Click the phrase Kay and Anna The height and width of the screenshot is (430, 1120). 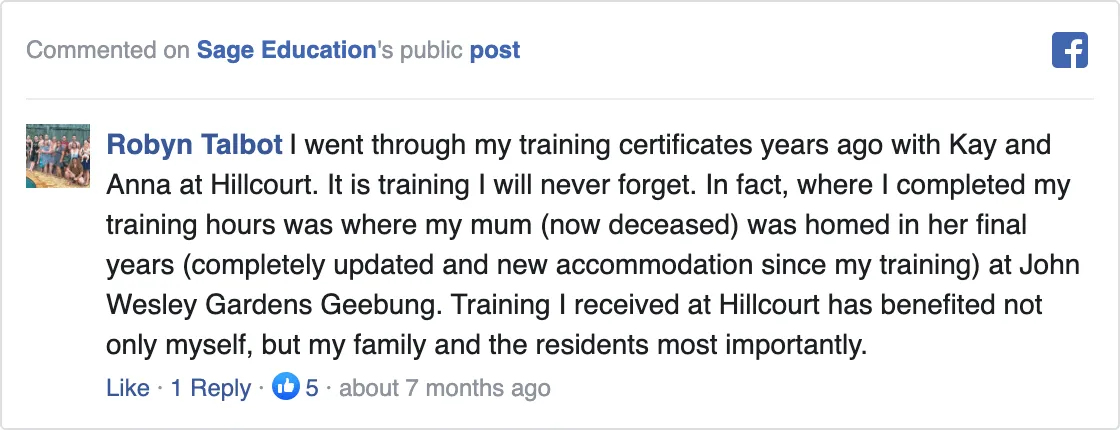[x=579, y=165]
